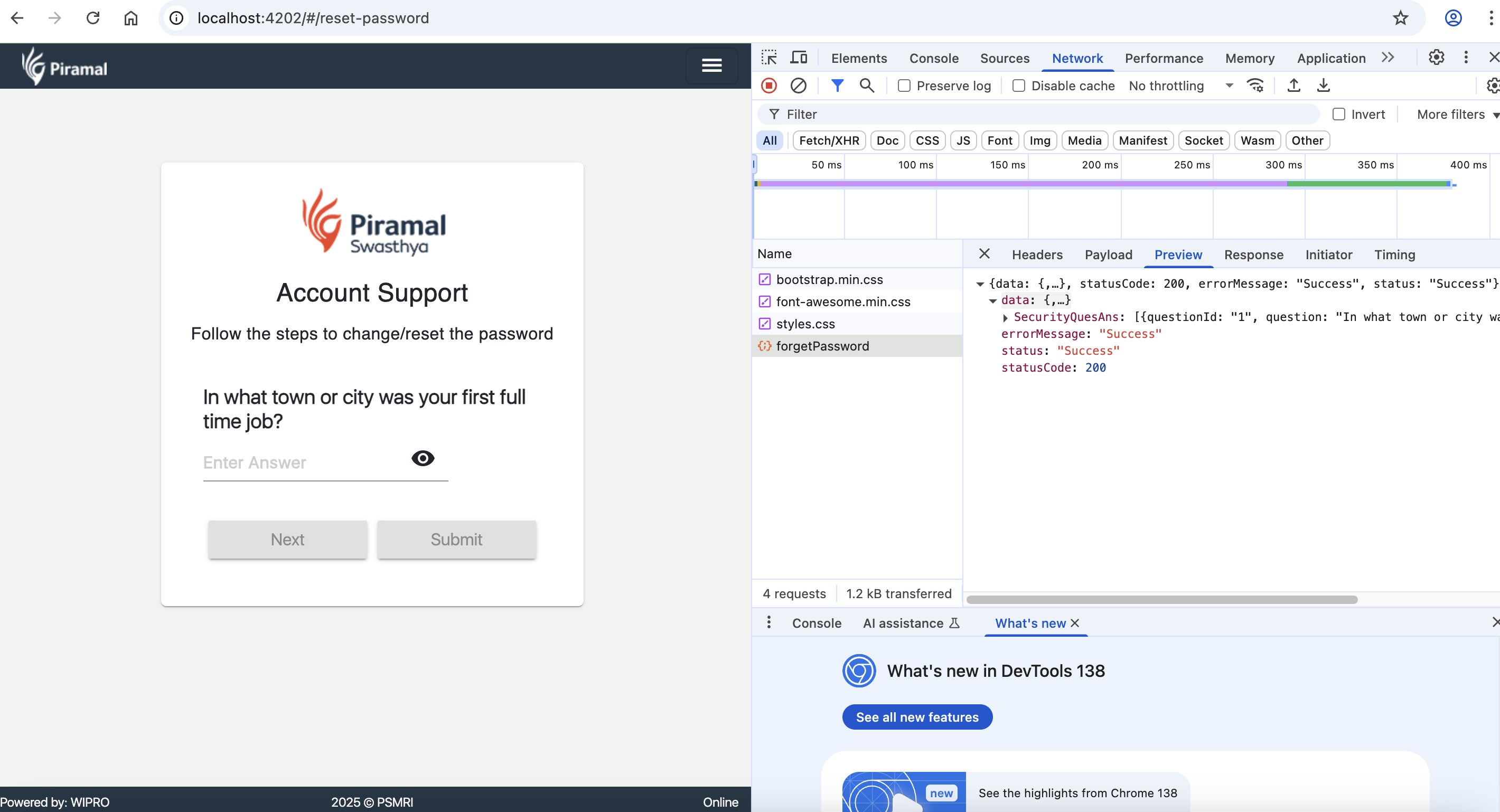
Task: Click the browser back arrow
Action: 17,18
